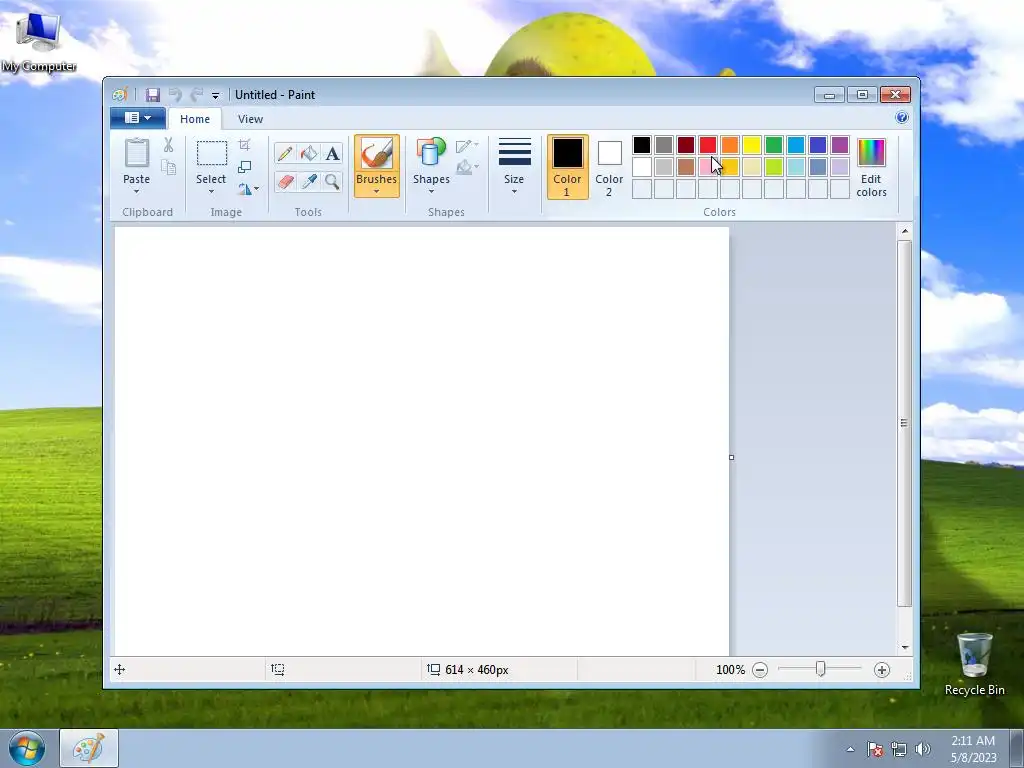The image size is (1024, 768).
Task: Open Paint Help question mark icon
Action: (x=902, y=118)
